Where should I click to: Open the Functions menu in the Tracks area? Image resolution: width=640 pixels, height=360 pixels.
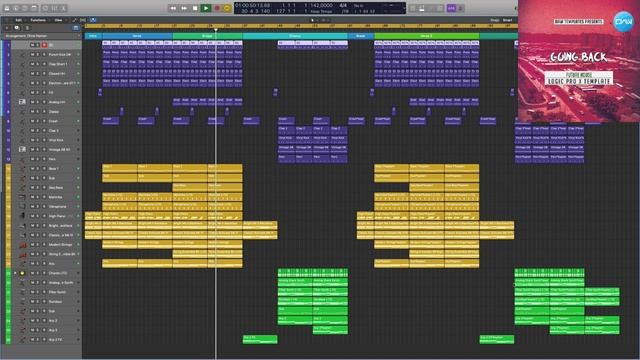point(38,20)
